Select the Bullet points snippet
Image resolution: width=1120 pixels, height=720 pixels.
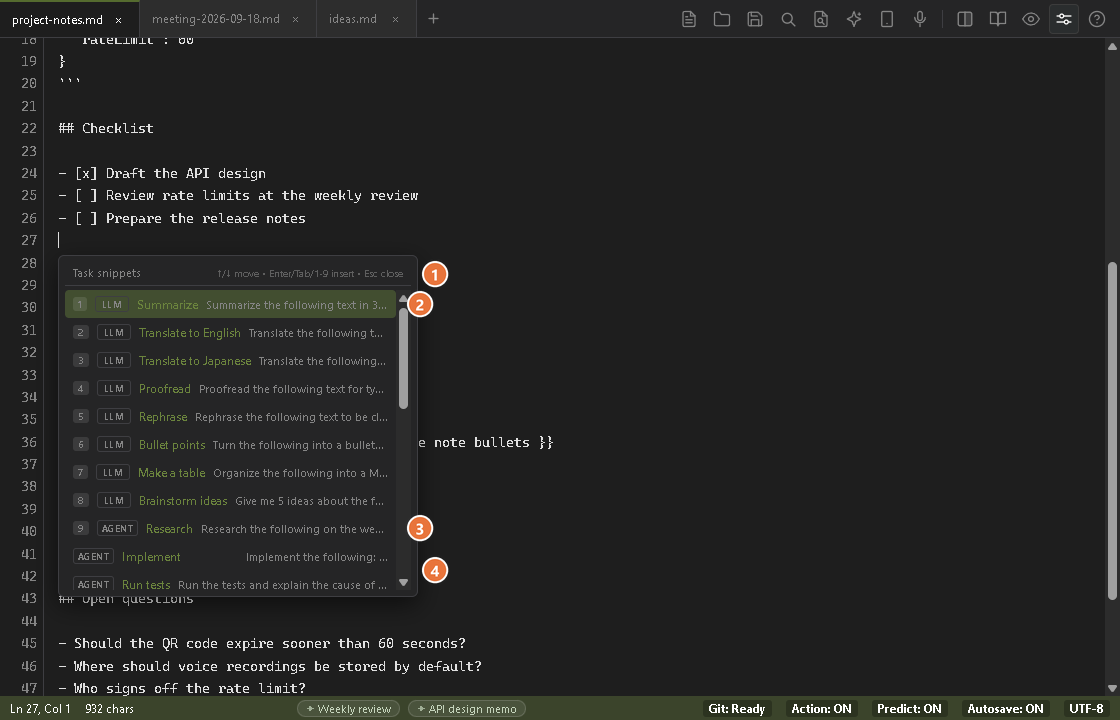click(x=230, y=444)
